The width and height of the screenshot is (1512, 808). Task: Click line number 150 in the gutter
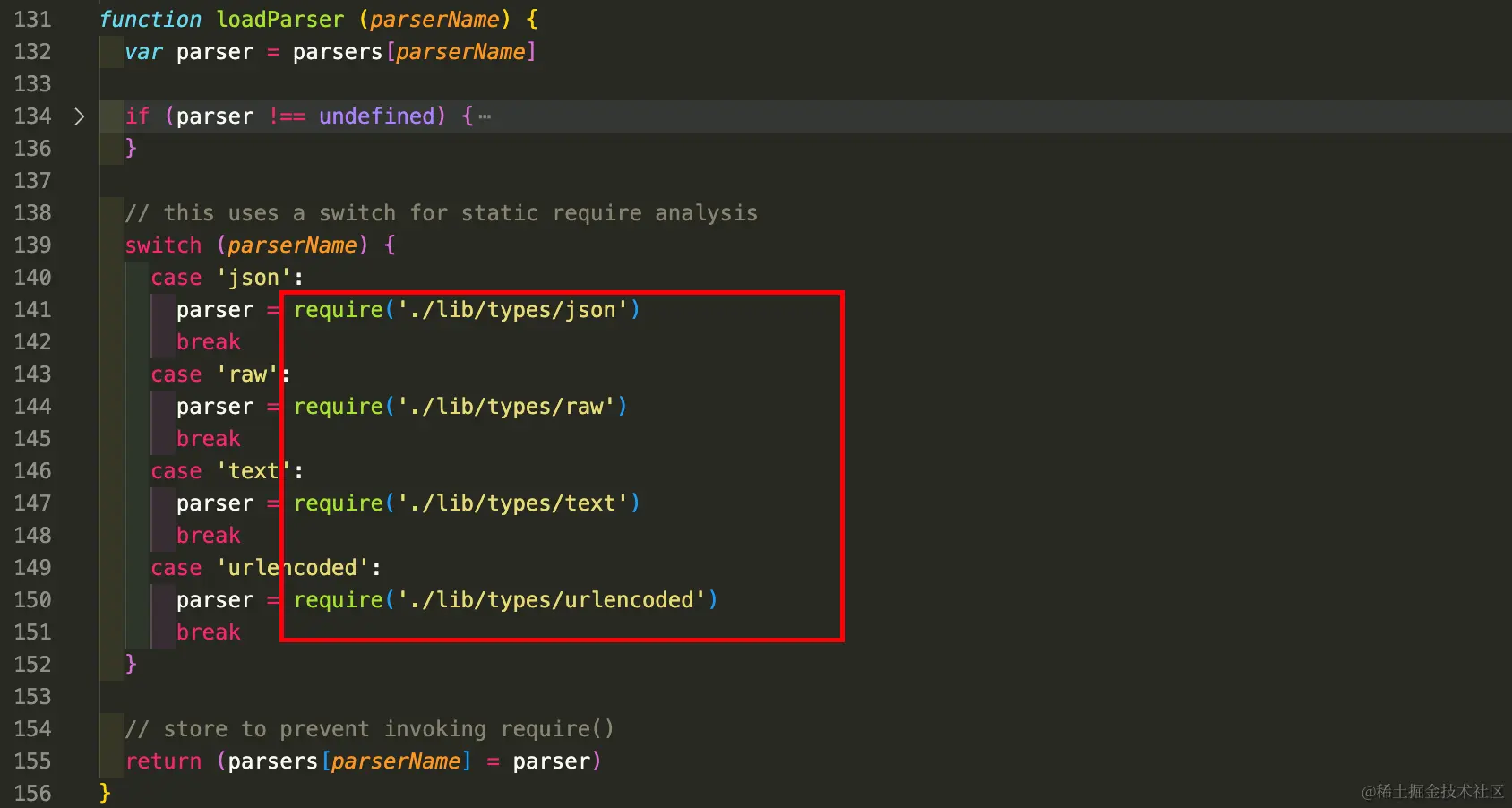pyautogui.click(x=33, y=600)
